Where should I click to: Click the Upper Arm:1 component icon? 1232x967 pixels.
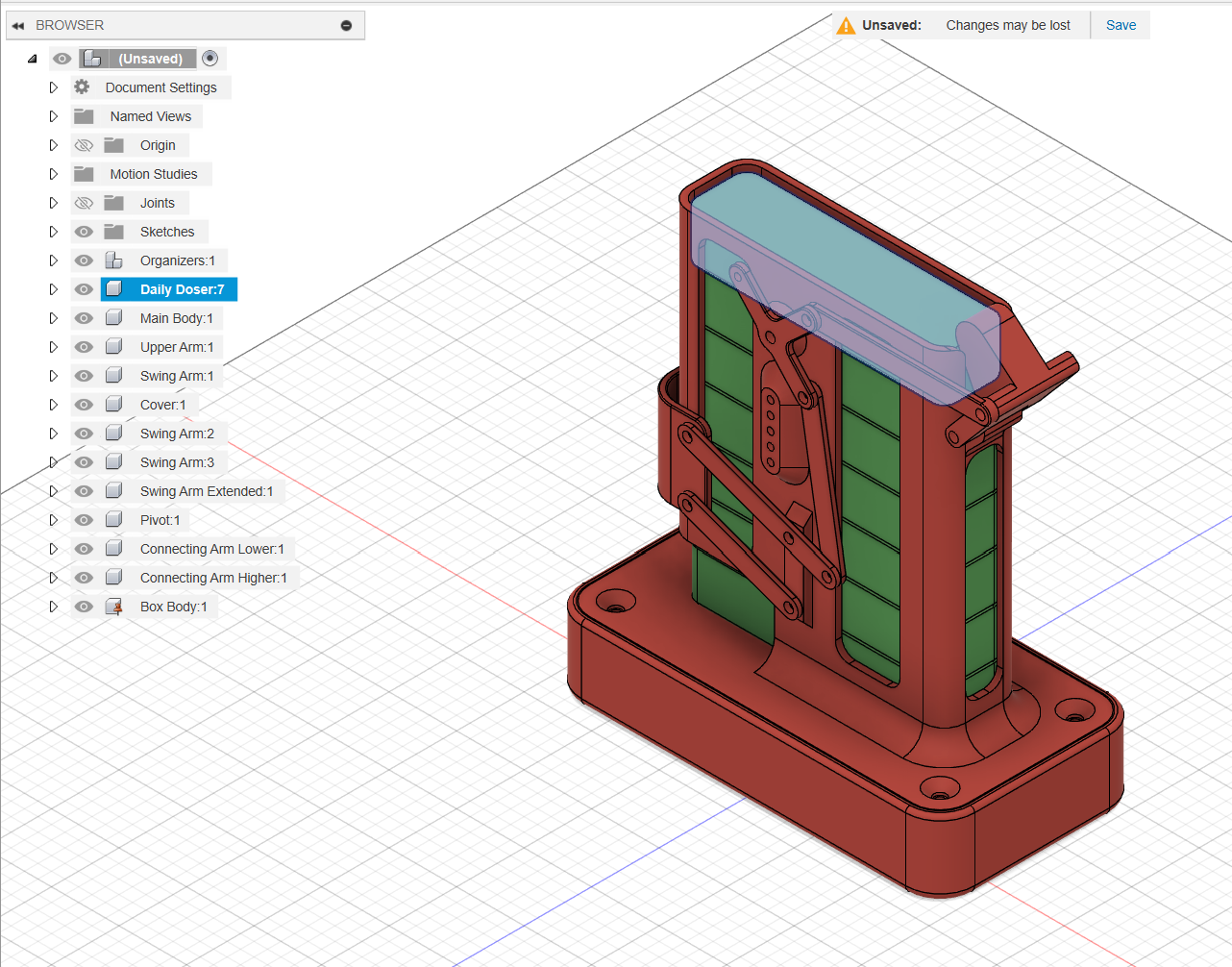[113, 347]
